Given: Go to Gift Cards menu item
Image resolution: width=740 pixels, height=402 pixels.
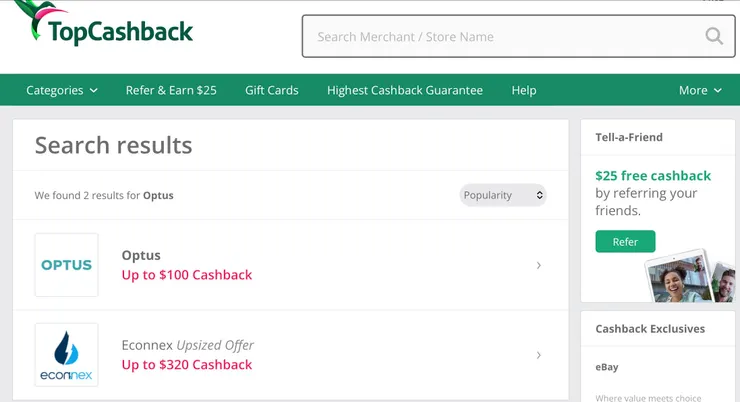Looking at the screenshot, I should [272, 90].
